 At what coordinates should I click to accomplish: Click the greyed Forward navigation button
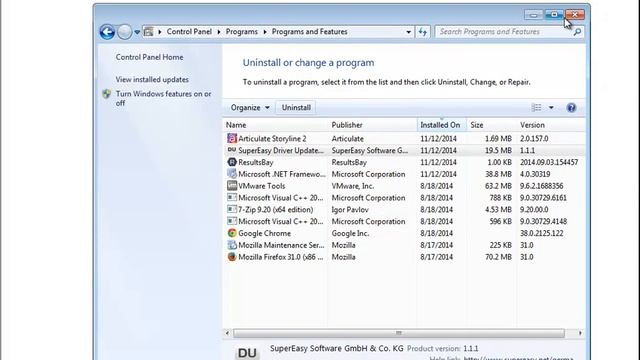pyautogui.click(x=125, y=32)
